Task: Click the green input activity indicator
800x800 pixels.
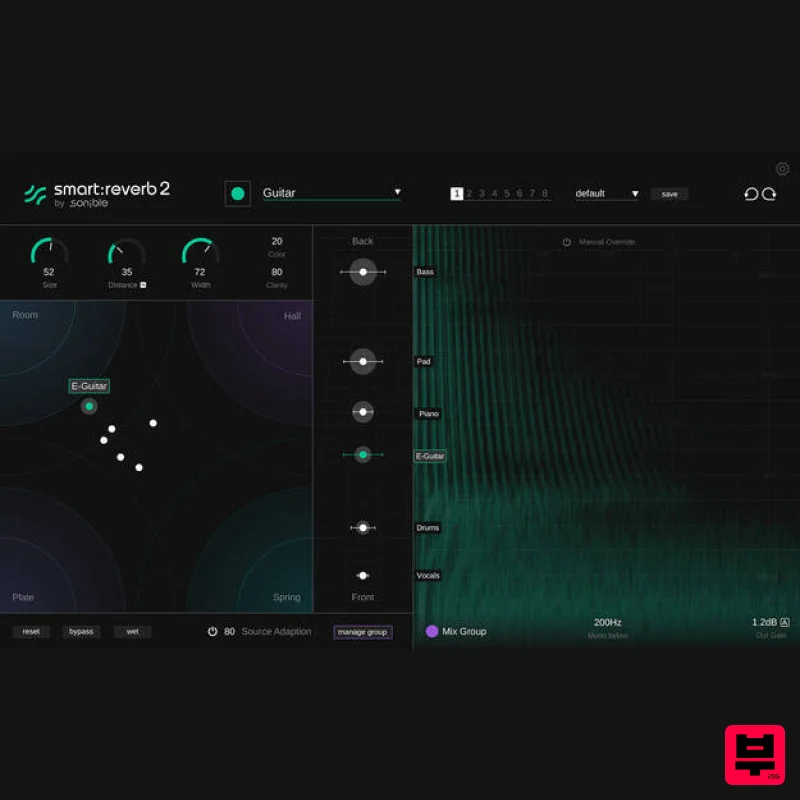Action: click(237, 192)
